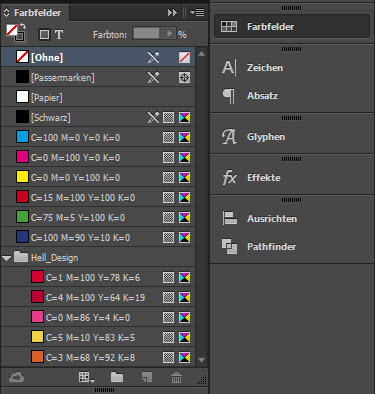Select swatch C=0 M=100 Y=0 K=0

coord(98,157)
